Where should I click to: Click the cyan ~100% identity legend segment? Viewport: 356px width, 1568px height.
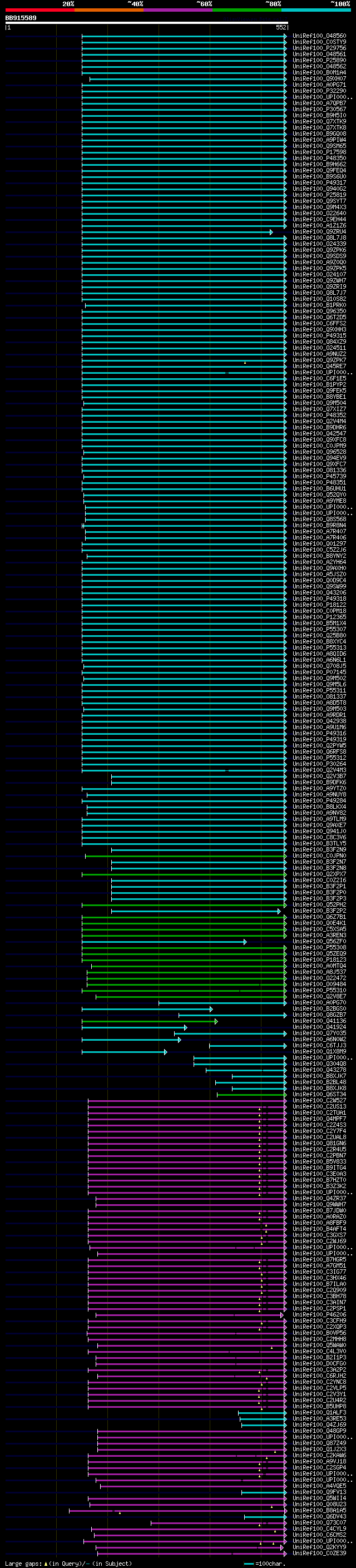[317, 10]
